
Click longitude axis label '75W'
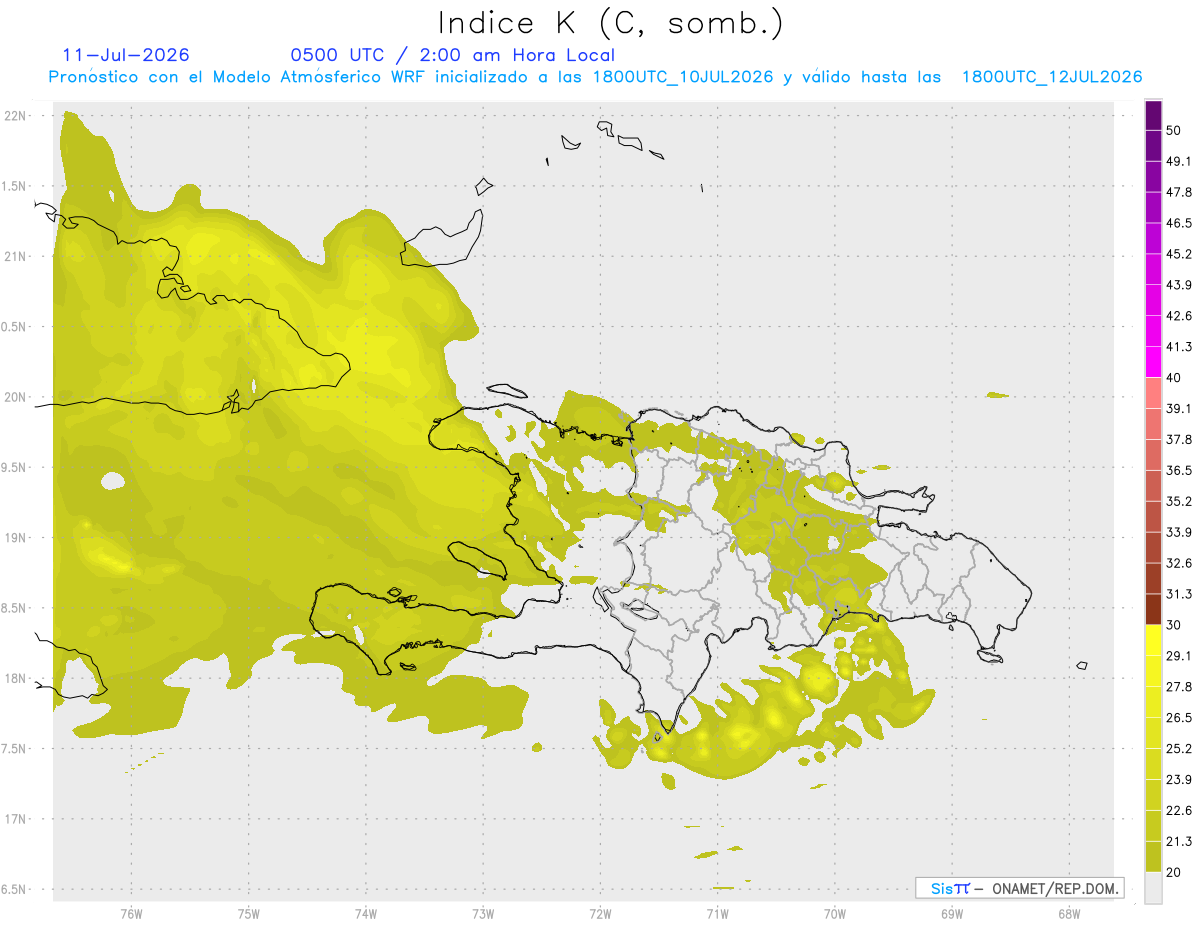249,912
